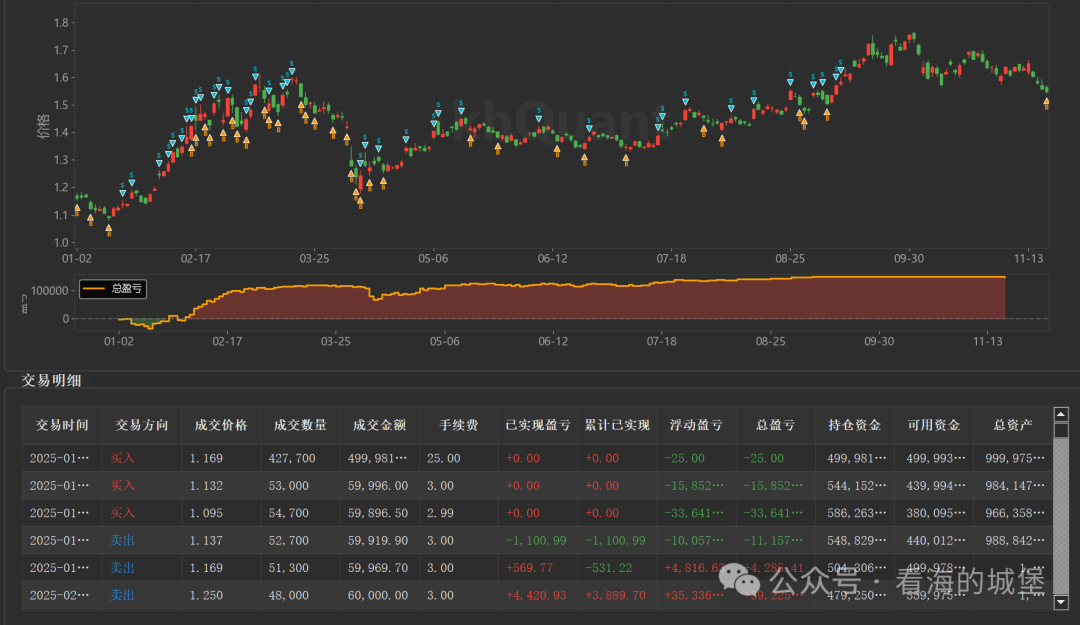The image size is (1080, 625).
Task: Select the realized profit cell +4,420.93
Action: (537, 595)
